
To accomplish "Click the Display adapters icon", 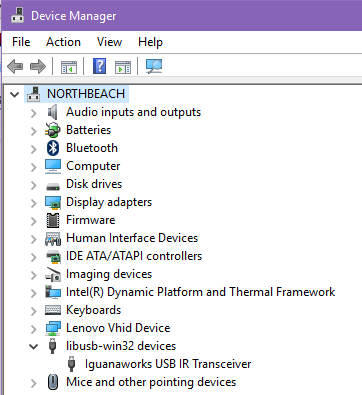I will pyautogui.click(x=53, y=203).
